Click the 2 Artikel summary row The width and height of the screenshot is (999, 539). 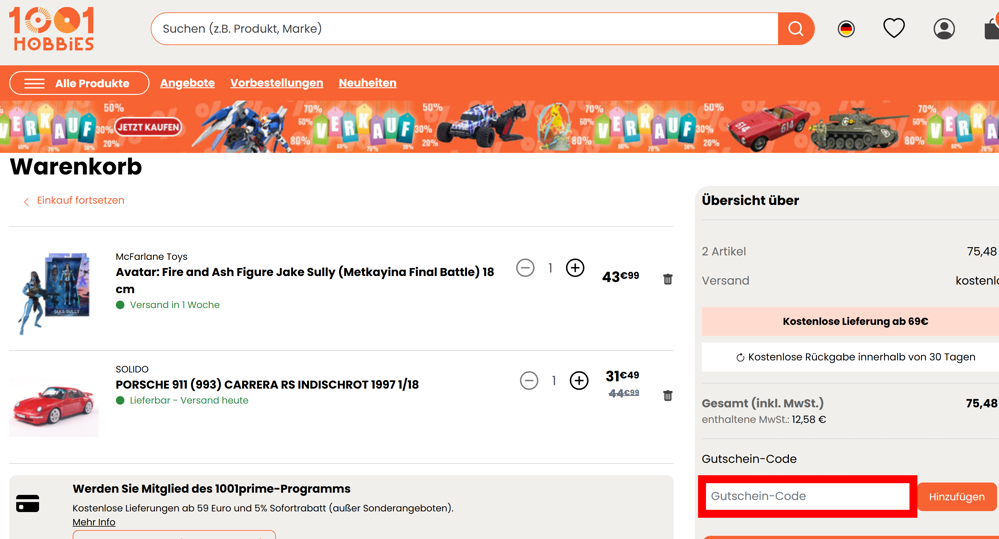(x=850, y=252)
